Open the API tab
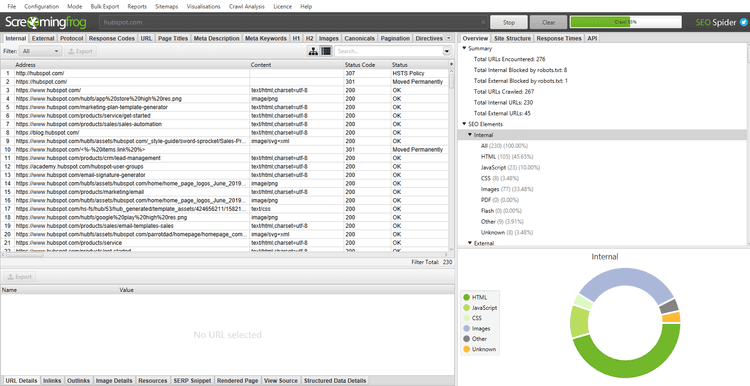Image resolution: width=750 pixels, height=386 pixels. (x=592, y=38)
